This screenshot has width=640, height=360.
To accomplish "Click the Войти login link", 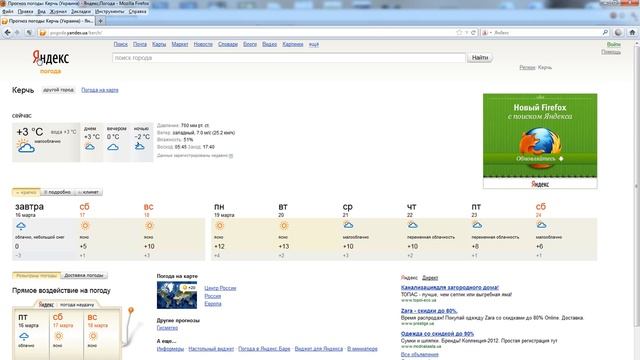I will (613, 44).
